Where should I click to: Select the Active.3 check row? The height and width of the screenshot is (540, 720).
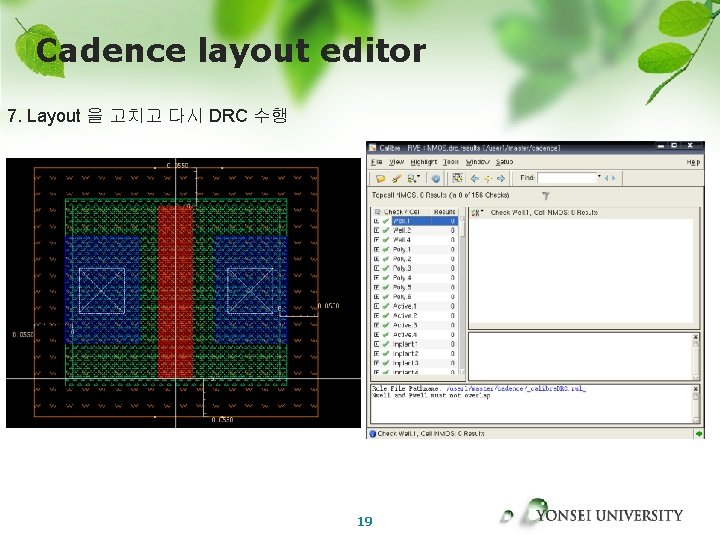coord(415,325)
